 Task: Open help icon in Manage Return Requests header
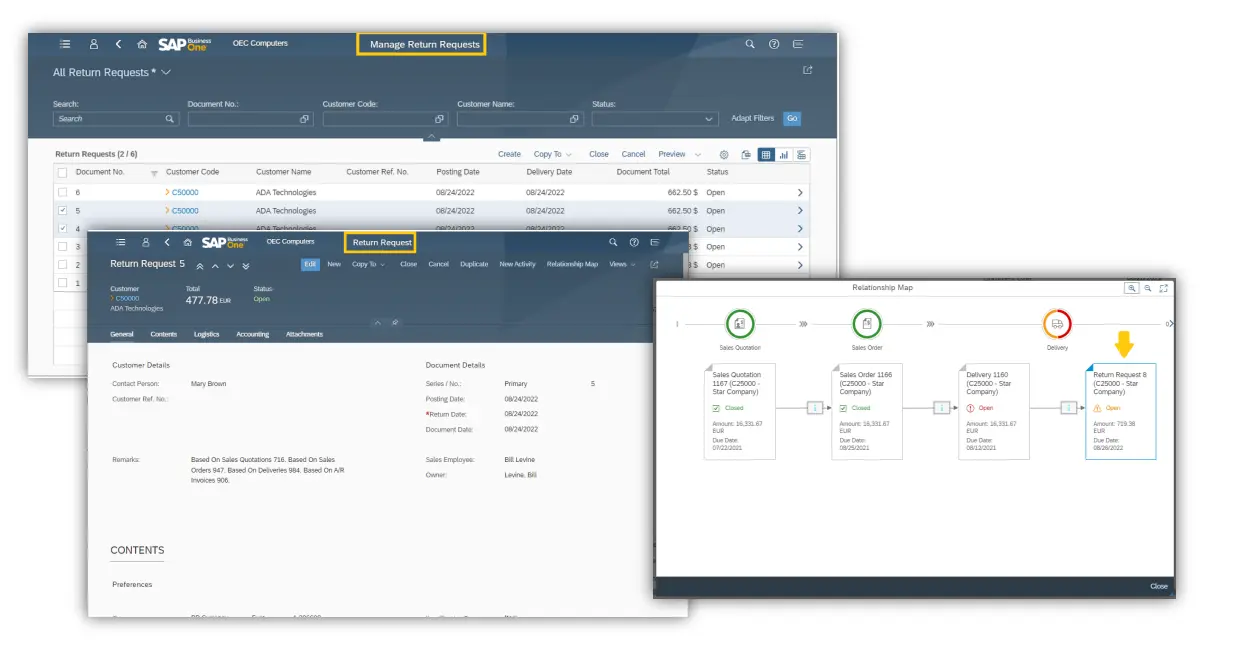pyautogui.click(x=774, y=44)
